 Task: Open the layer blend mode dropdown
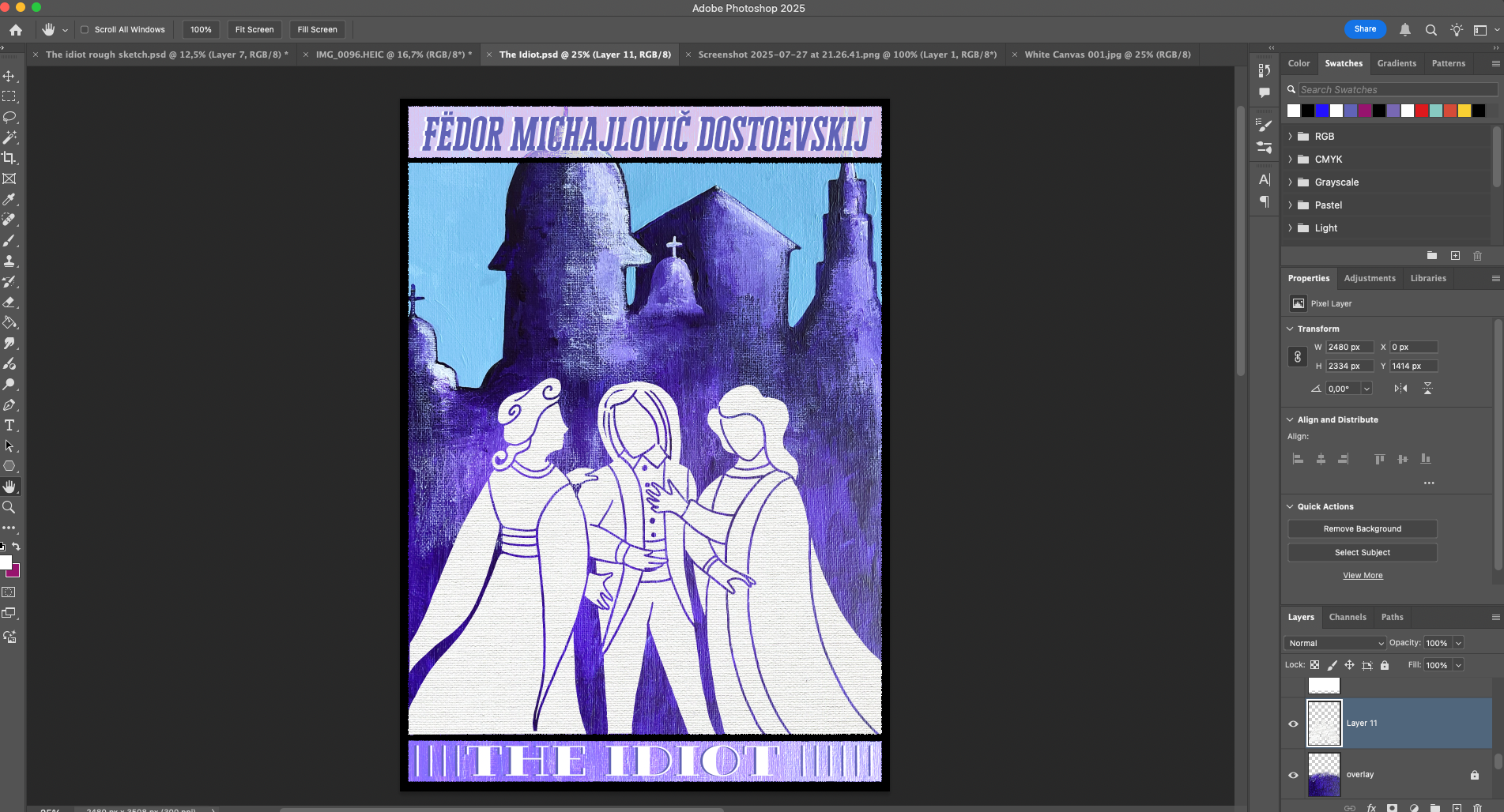[1334, 643]
